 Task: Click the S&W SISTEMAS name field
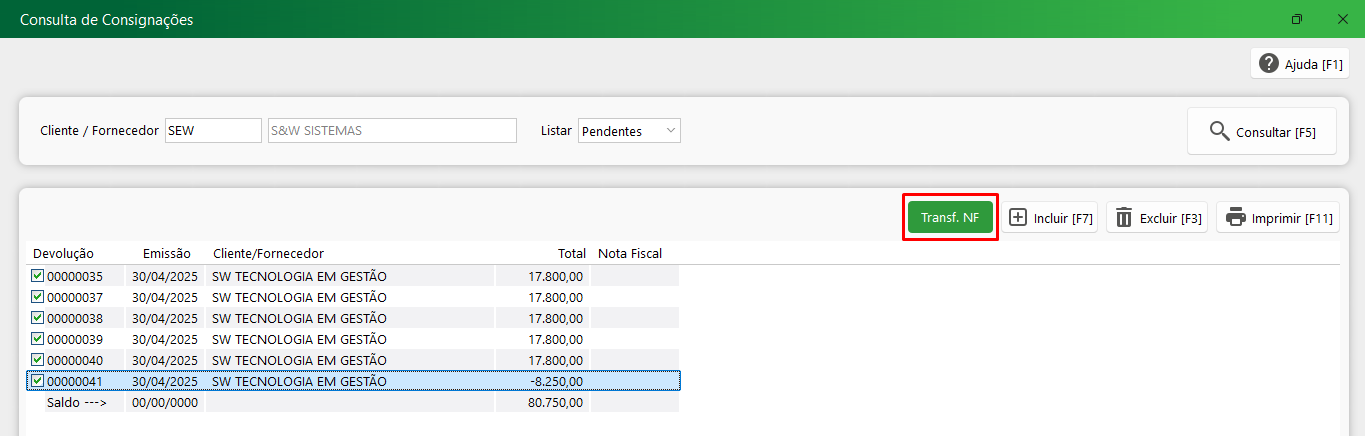[392, 131]
